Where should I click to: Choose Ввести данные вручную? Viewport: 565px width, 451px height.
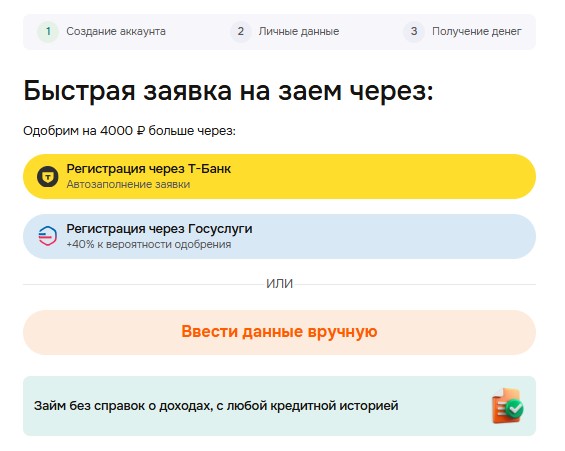(x=279, y=332)
